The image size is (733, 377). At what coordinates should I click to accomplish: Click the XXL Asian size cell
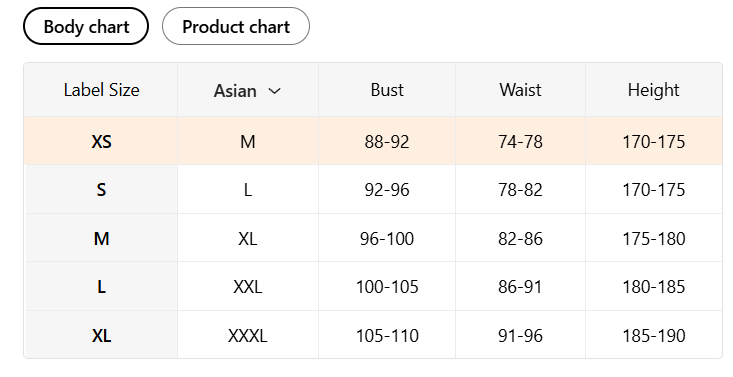247,287
